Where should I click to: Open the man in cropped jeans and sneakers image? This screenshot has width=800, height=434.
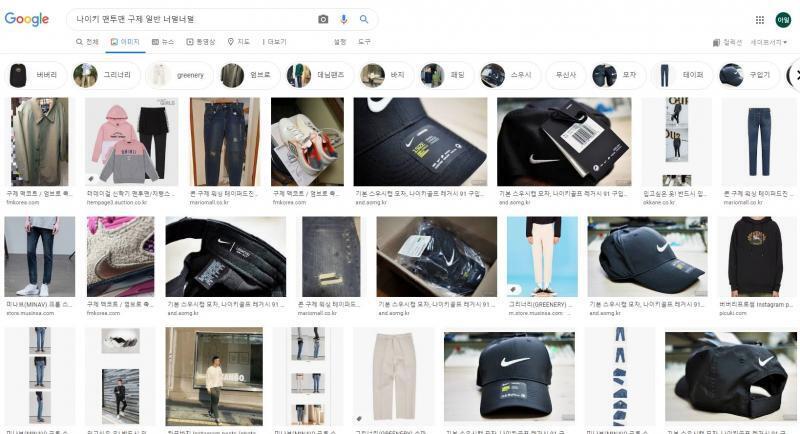[x=40, y=257]
